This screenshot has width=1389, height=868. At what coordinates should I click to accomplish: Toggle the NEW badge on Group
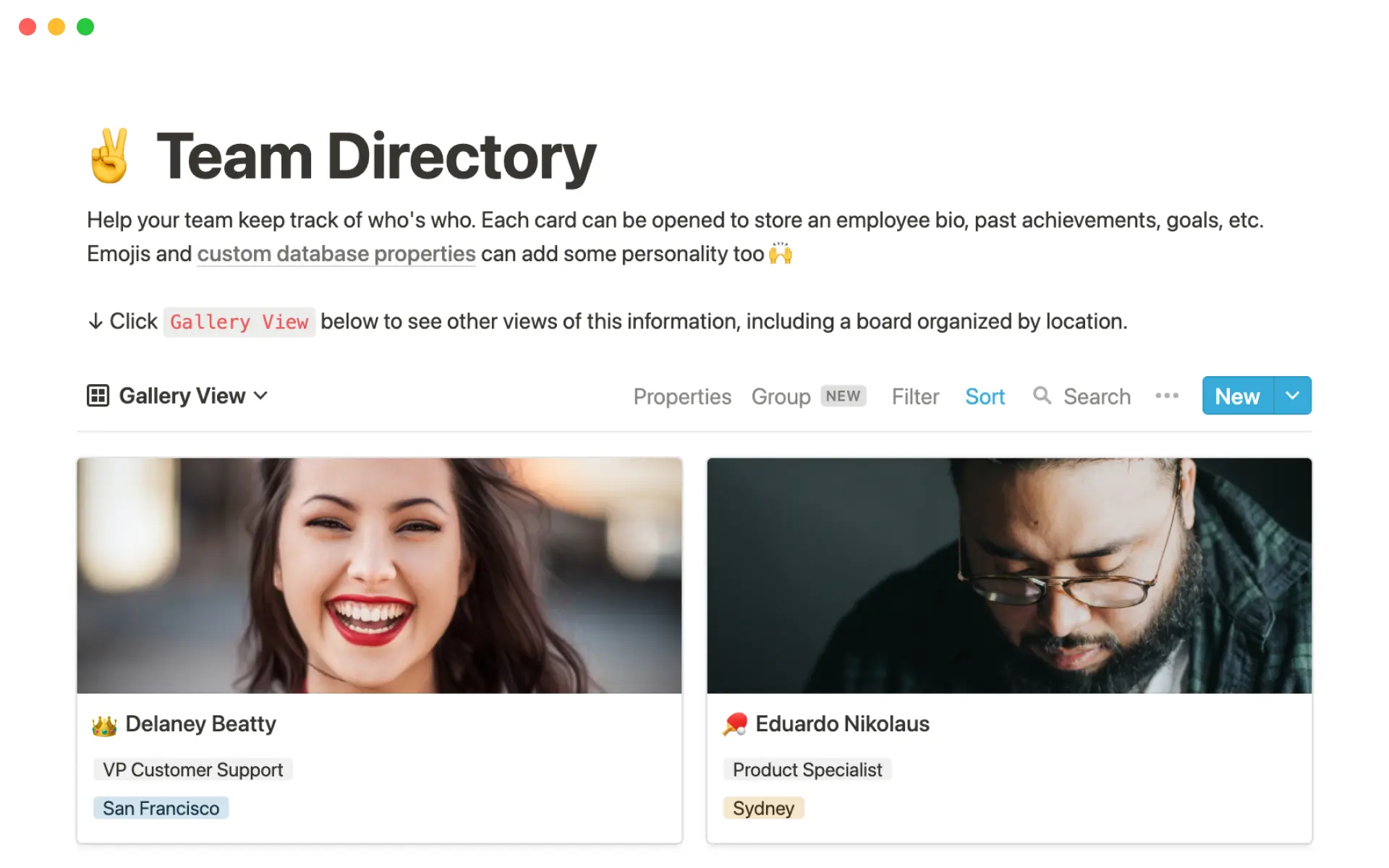tap(843, 396)
